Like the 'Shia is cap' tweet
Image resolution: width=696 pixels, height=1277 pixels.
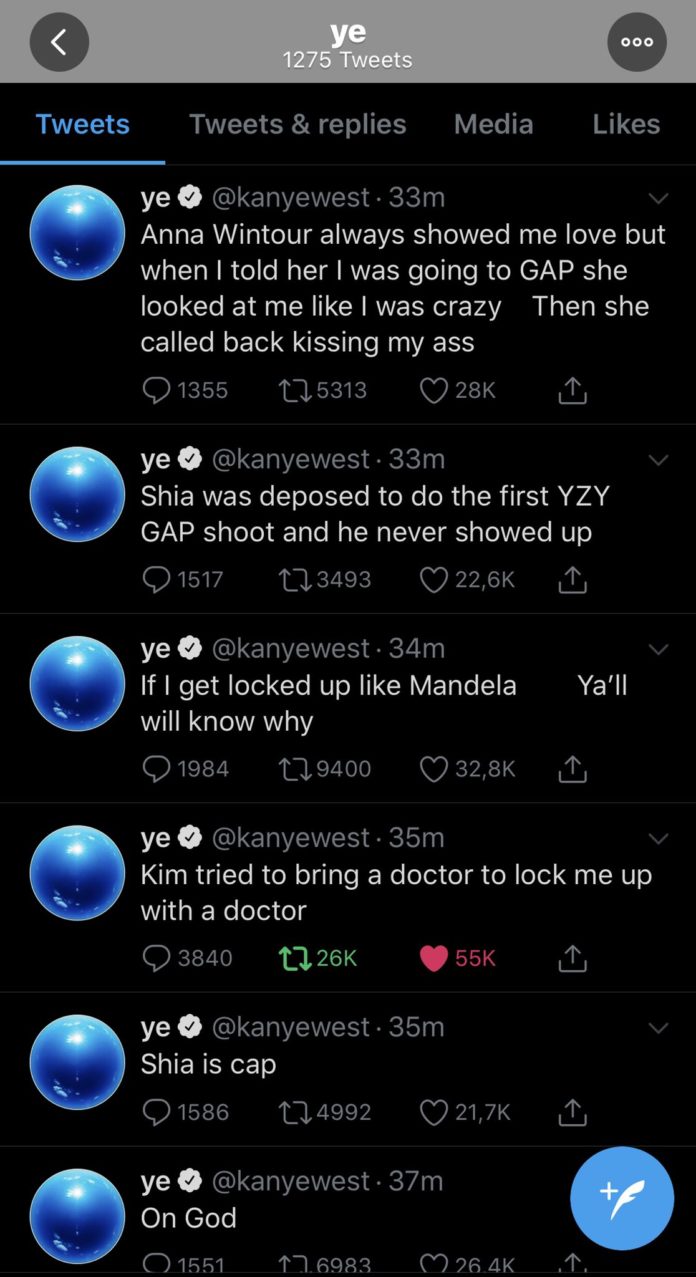click(x=433, y=1111)
